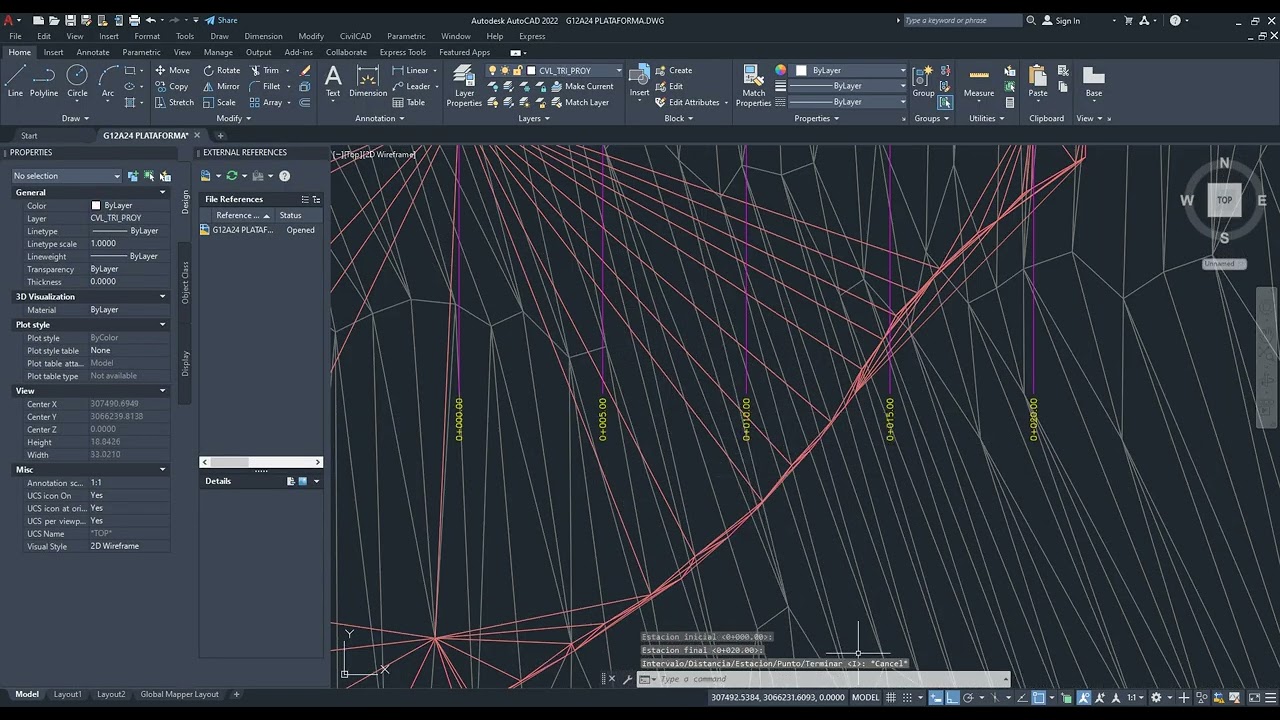
Task: Collapse the General properties section
Action: [x=162, y=192]
